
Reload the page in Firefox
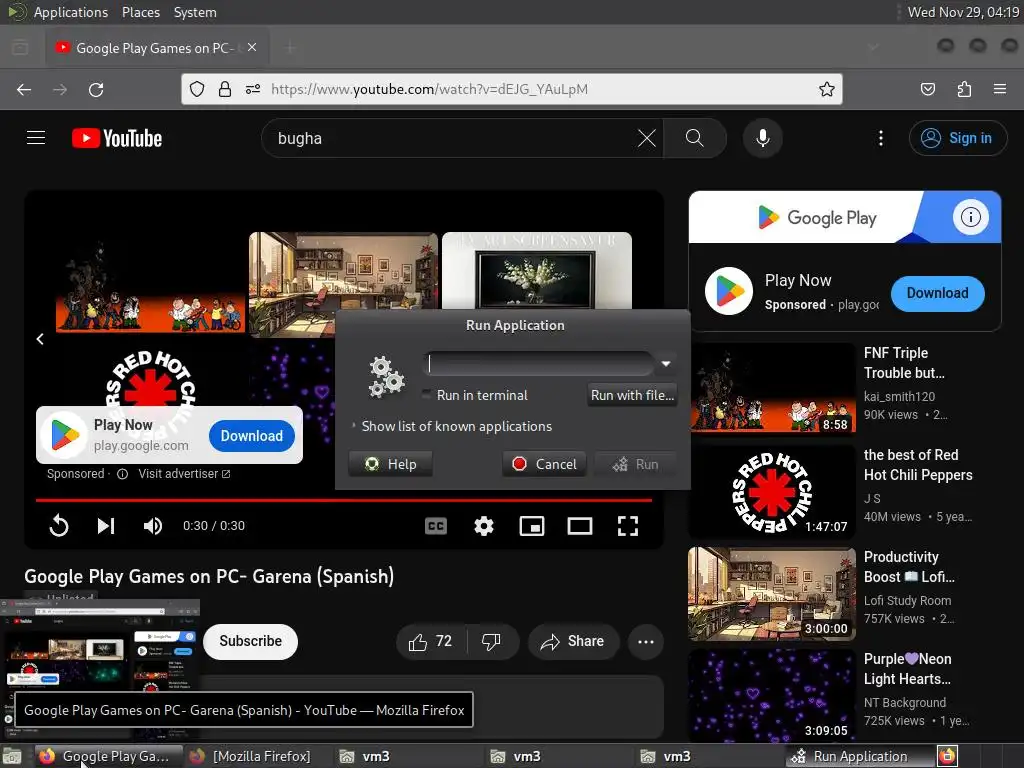(96, 89)
